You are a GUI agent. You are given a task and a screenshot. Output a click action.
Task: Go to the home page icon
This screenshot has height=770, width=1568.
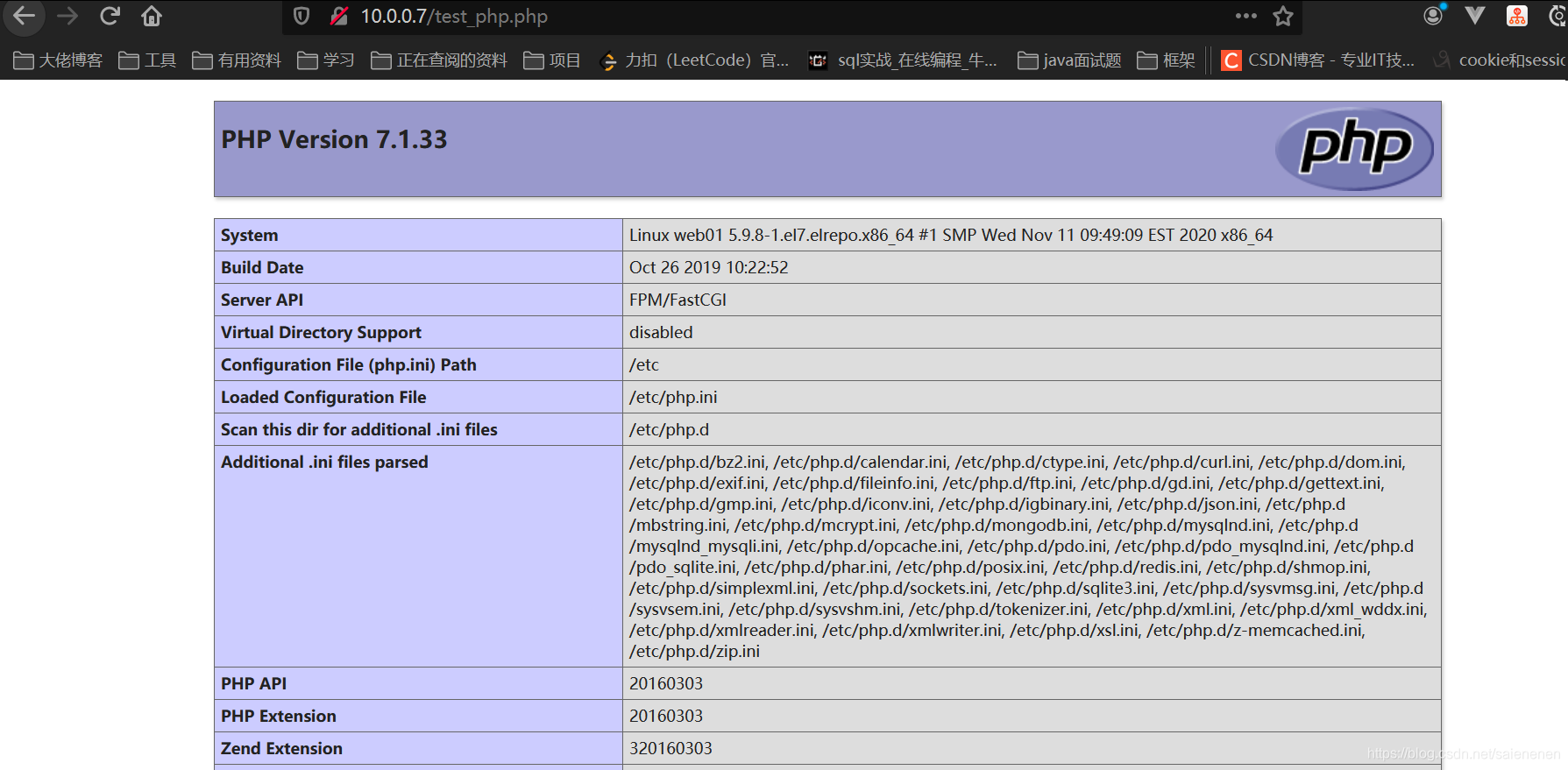click(152, 16)
